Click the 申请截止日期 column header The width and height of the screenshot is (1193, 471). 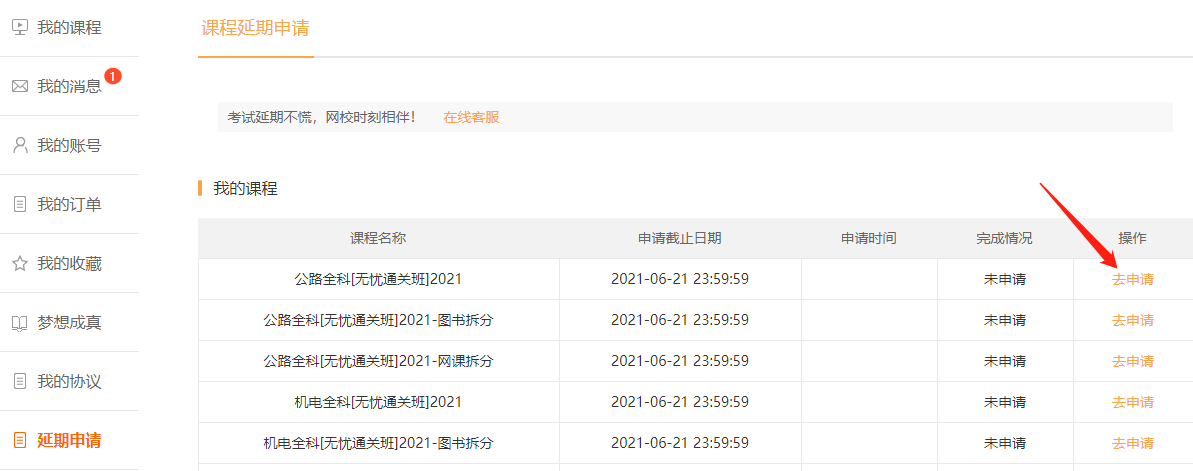click(x=679, y=238)
